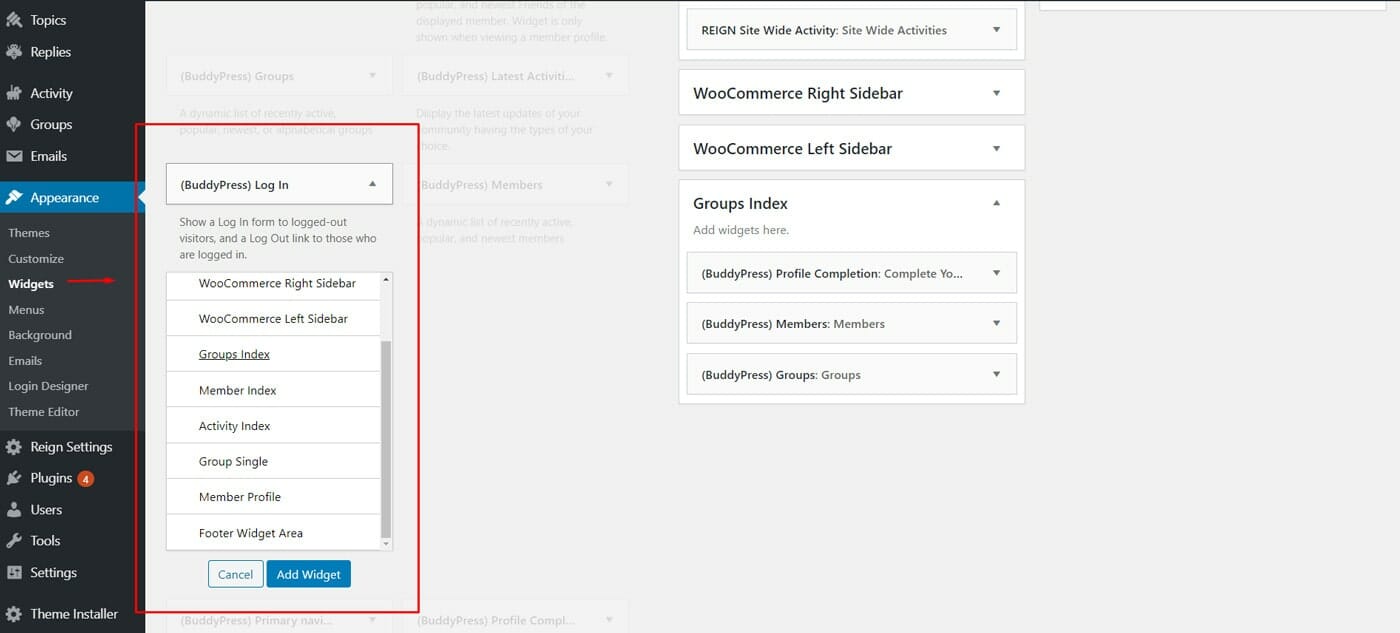Open Theme Editor in the sidebar

pos(44,412)
